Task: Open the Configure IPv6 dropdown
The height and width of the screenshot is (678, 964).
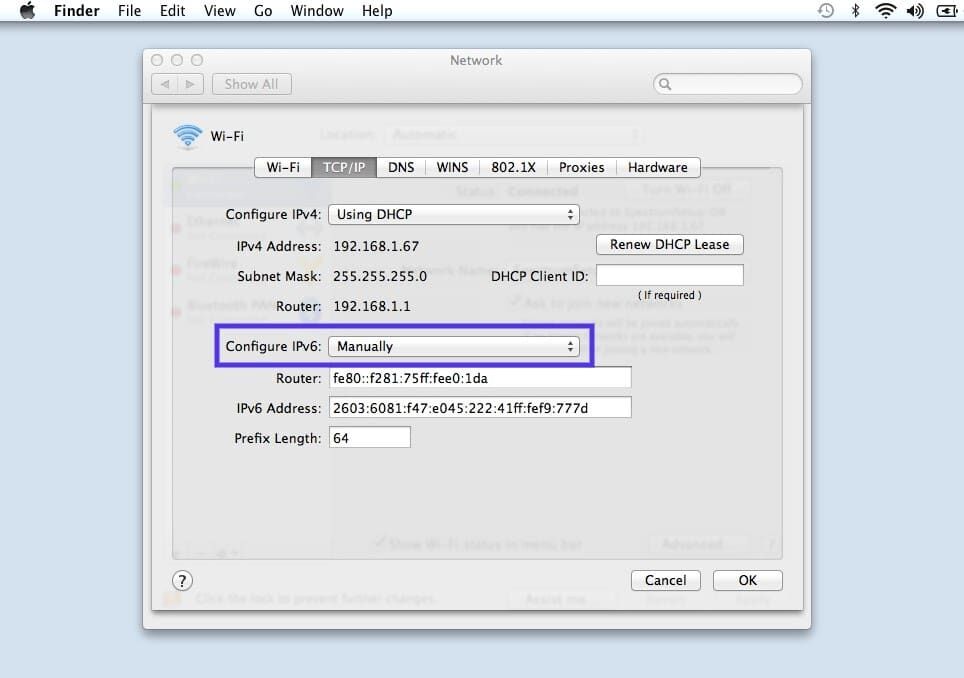Action: pos(454,346)
